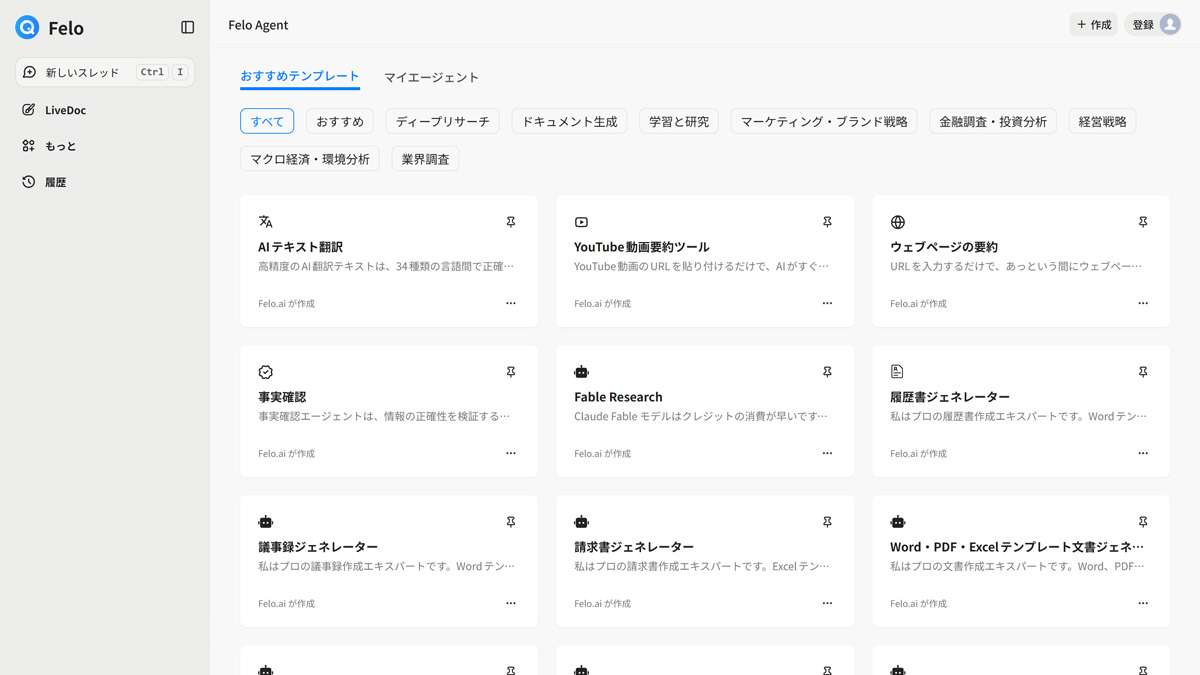This screenshot has width=1200, height=675.
Task: Select the すべて filter chip
Action: (x=267, y=121)
